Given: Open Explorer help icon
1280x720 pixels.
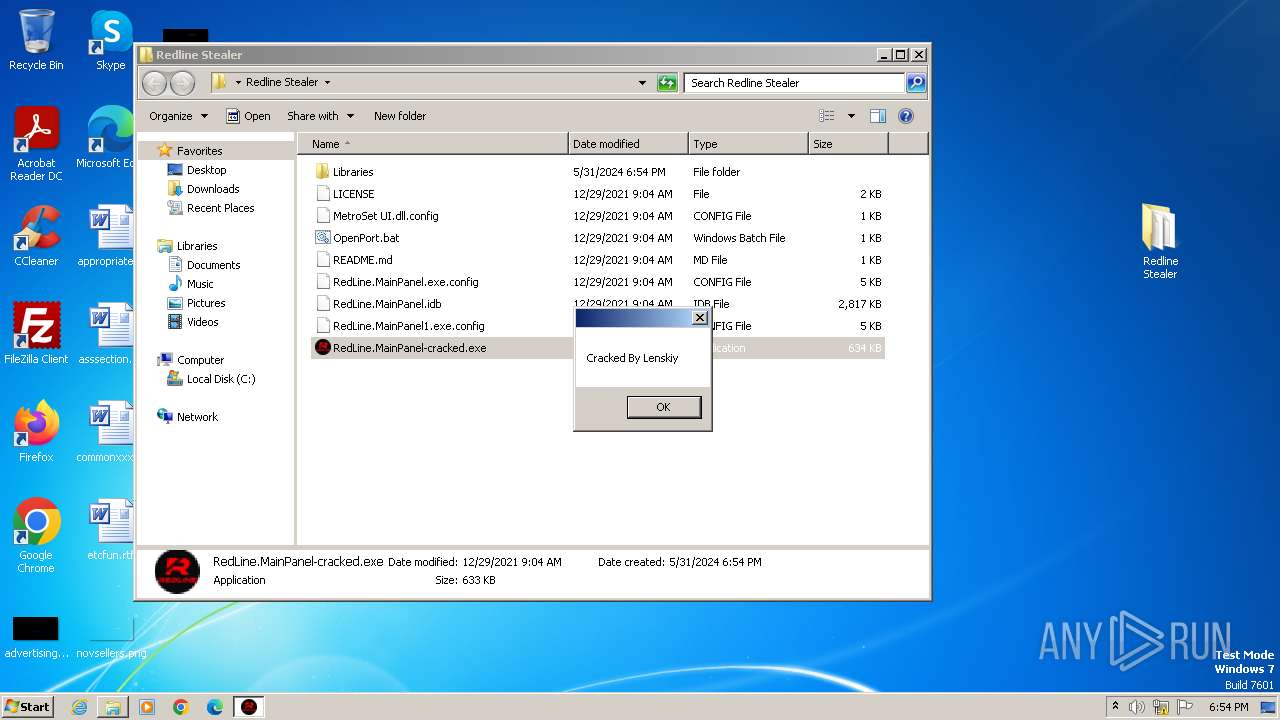Looking at the screenshot, I should click(906, 116).
